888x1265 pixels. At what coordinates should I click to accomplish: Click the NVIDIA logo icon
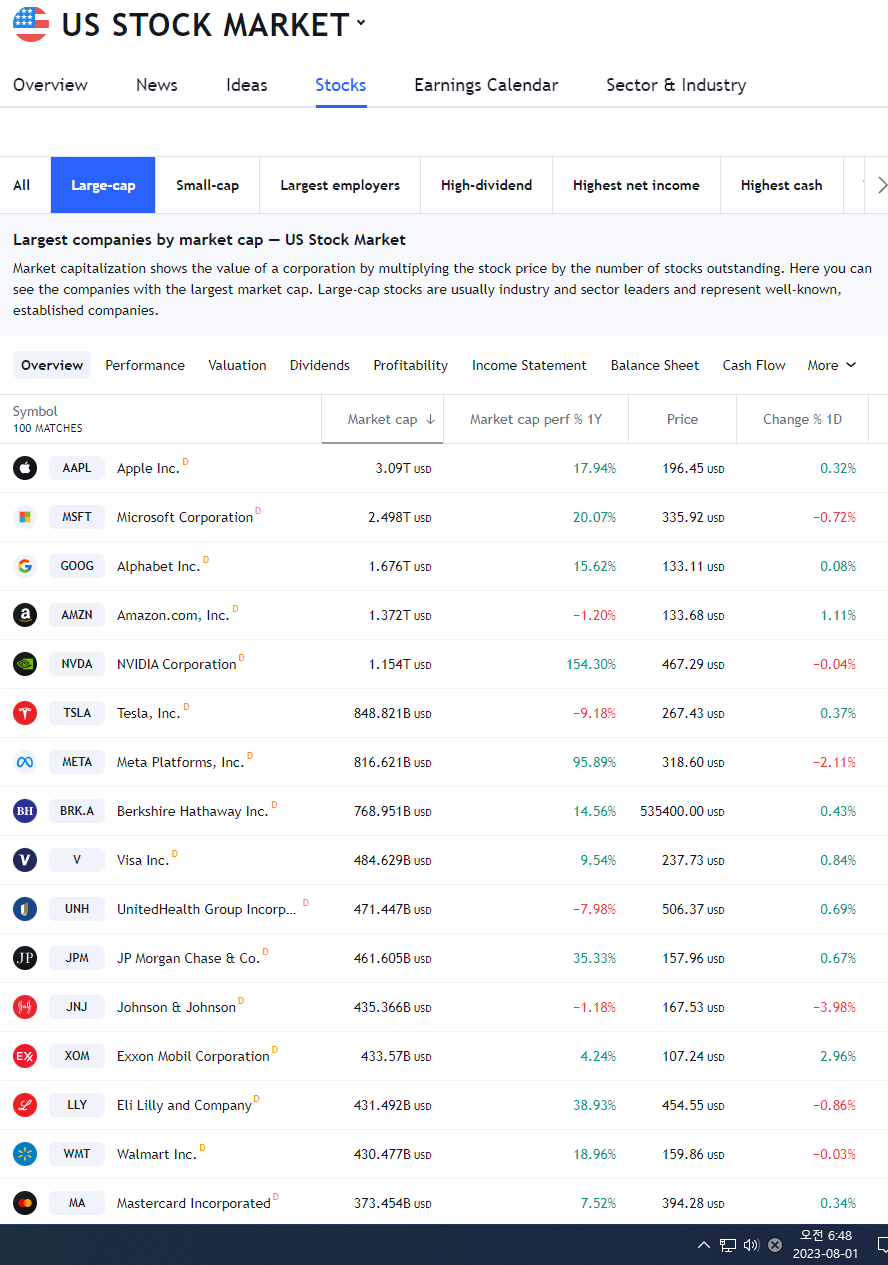click(x=25, y=664)
